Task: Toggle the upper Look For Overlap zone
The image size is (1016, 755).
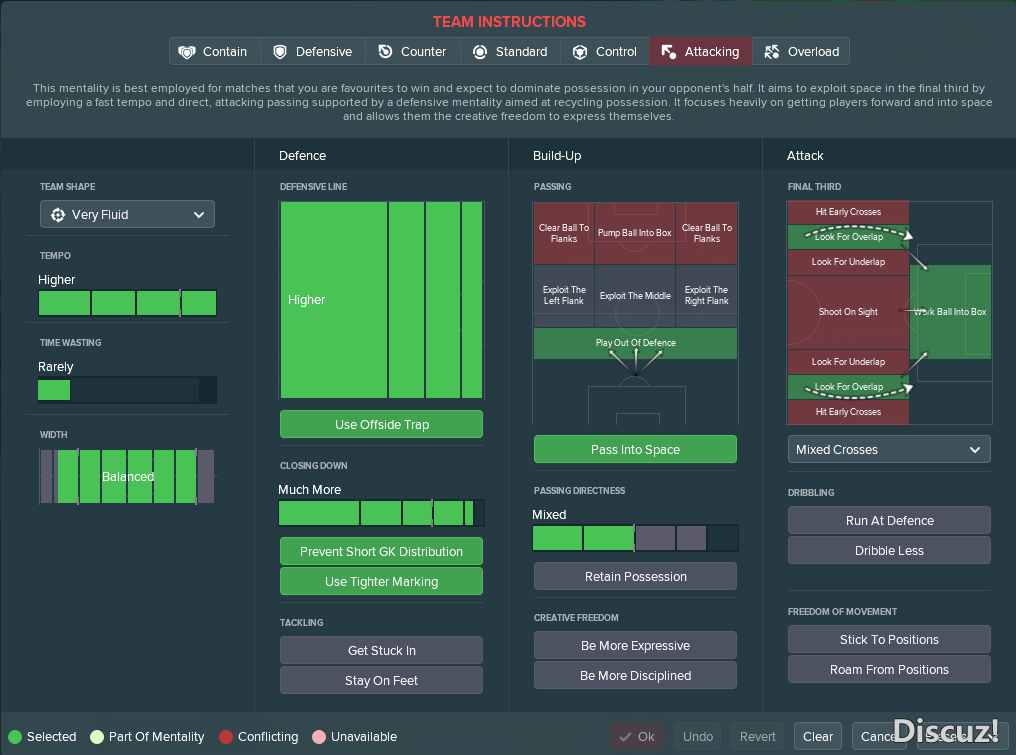Action: coord(848,237)
